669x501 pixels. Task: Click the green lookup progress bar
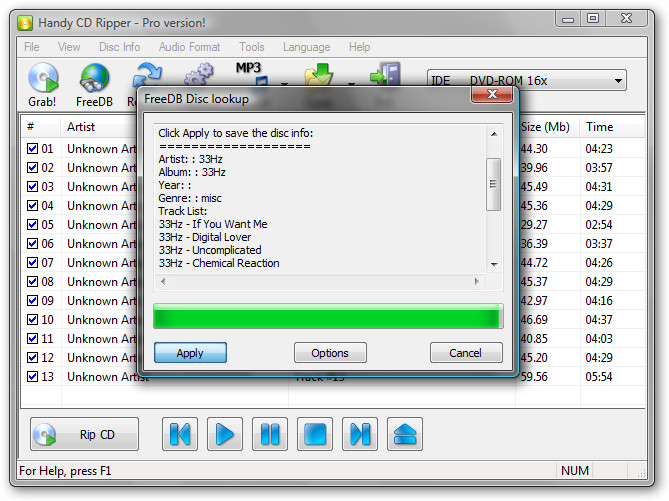[328, 316]
